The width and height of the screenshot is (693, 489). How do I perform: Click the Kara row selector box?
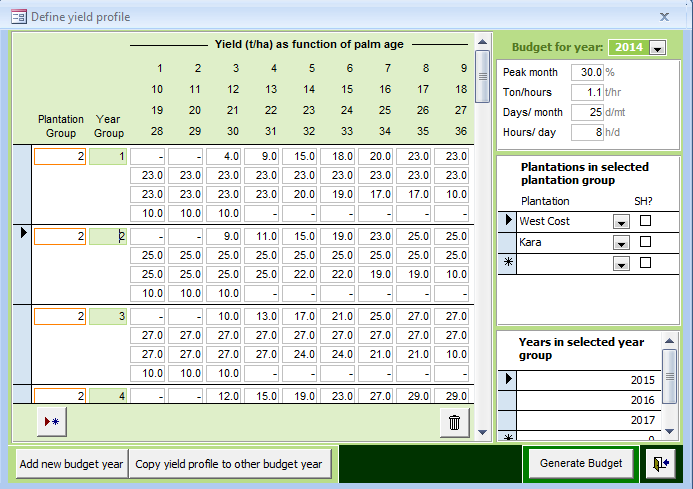point(507,242)
